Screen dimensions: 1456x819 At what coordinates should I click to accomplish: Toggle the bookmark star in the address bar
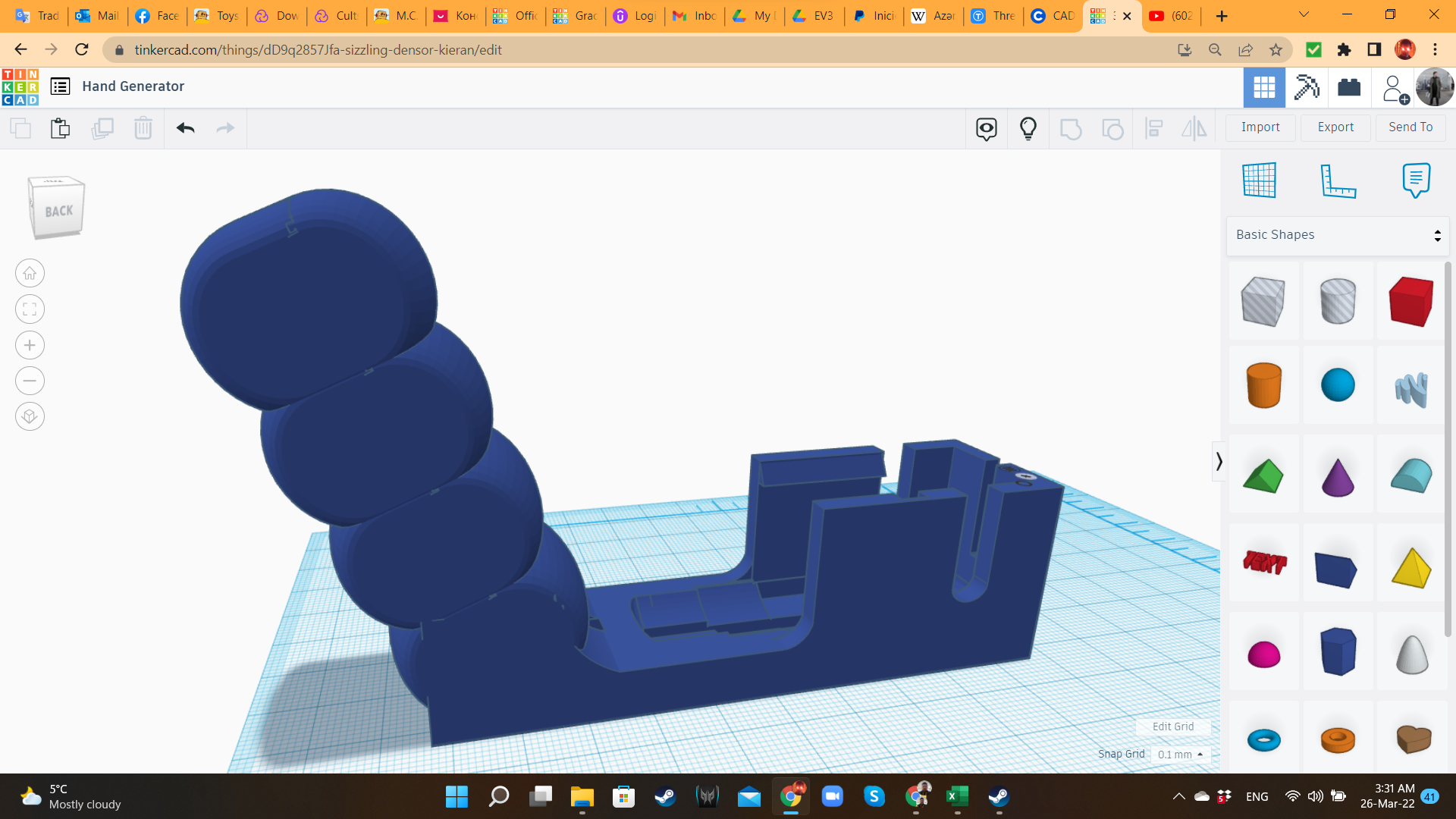[1276, 50]
